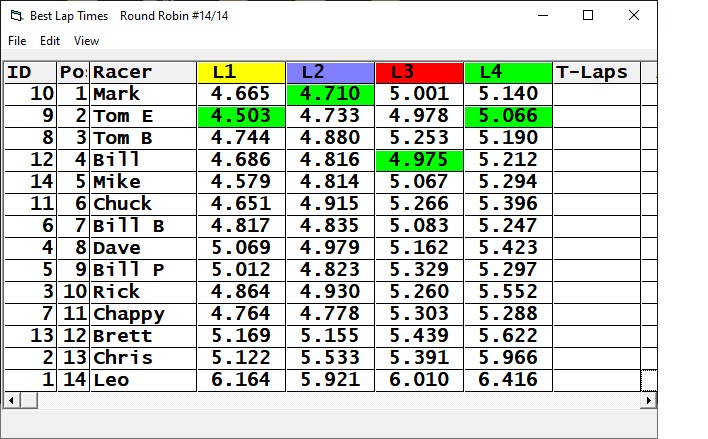The image size is (708, 439).
Task: Open the View menu
Action: click(87, 41)
